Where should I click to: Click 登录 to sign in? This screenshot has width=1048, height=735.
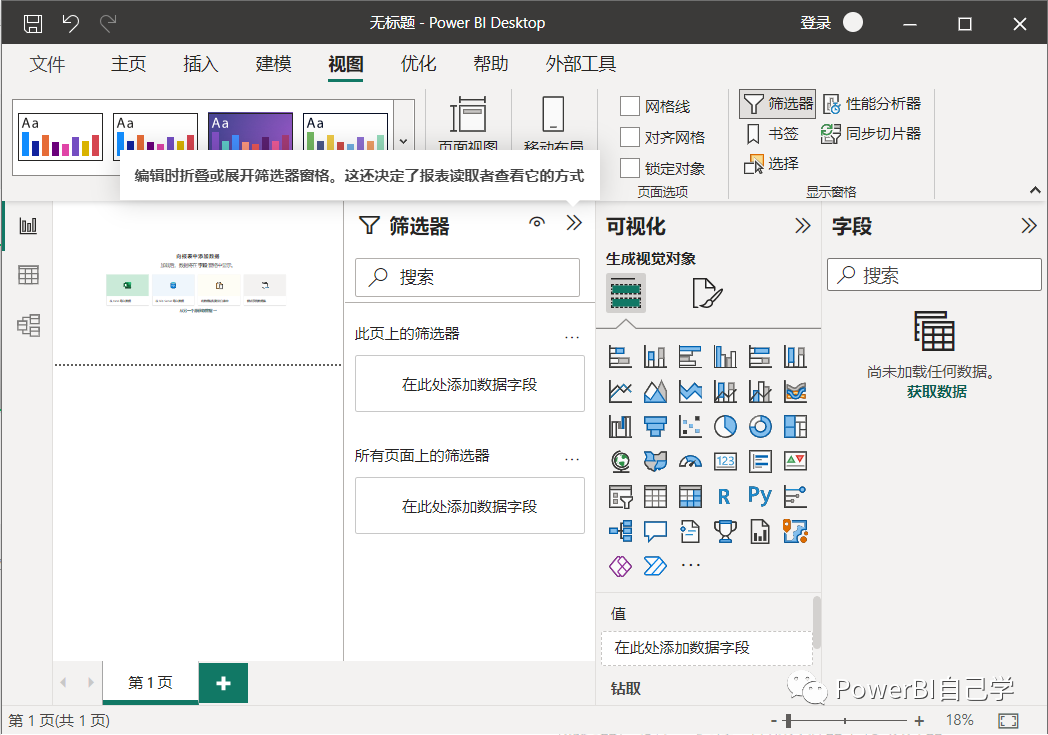[816, 23]
